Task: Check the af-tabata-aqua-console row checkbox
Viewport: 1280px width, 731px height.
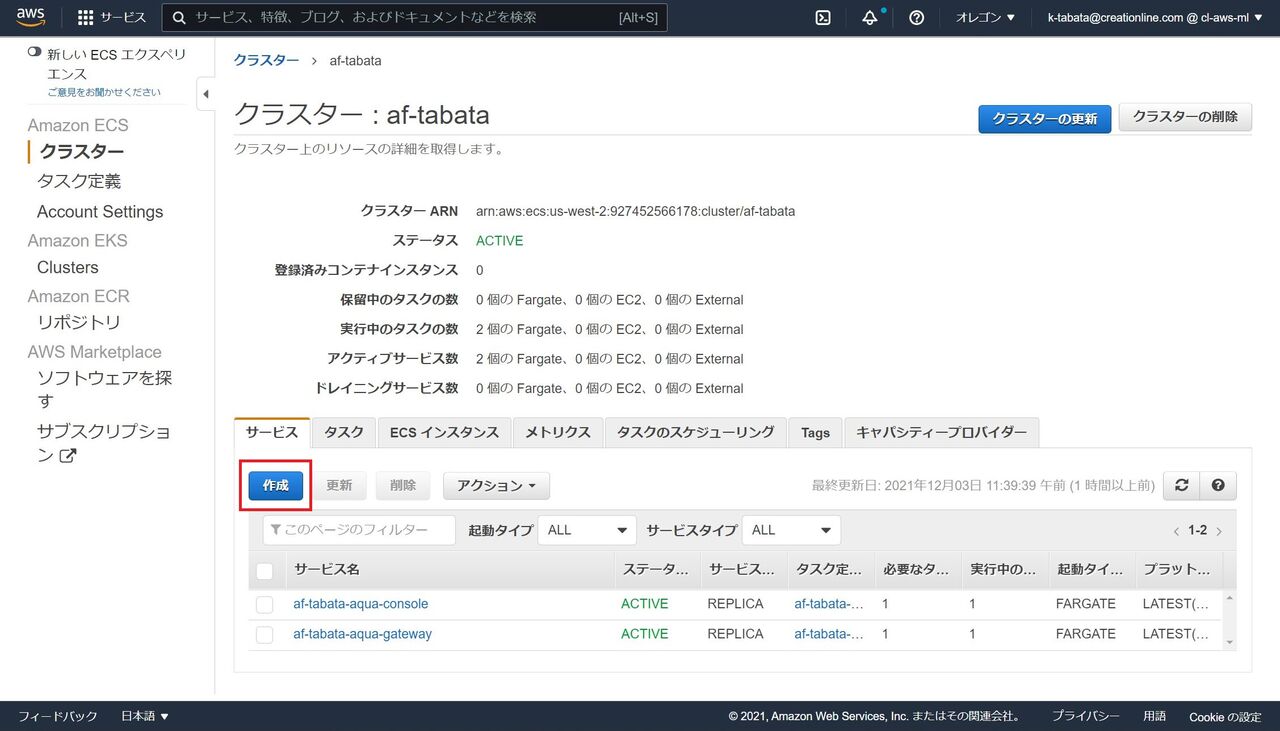Action: pyautogui.click(x=264, y=605)
